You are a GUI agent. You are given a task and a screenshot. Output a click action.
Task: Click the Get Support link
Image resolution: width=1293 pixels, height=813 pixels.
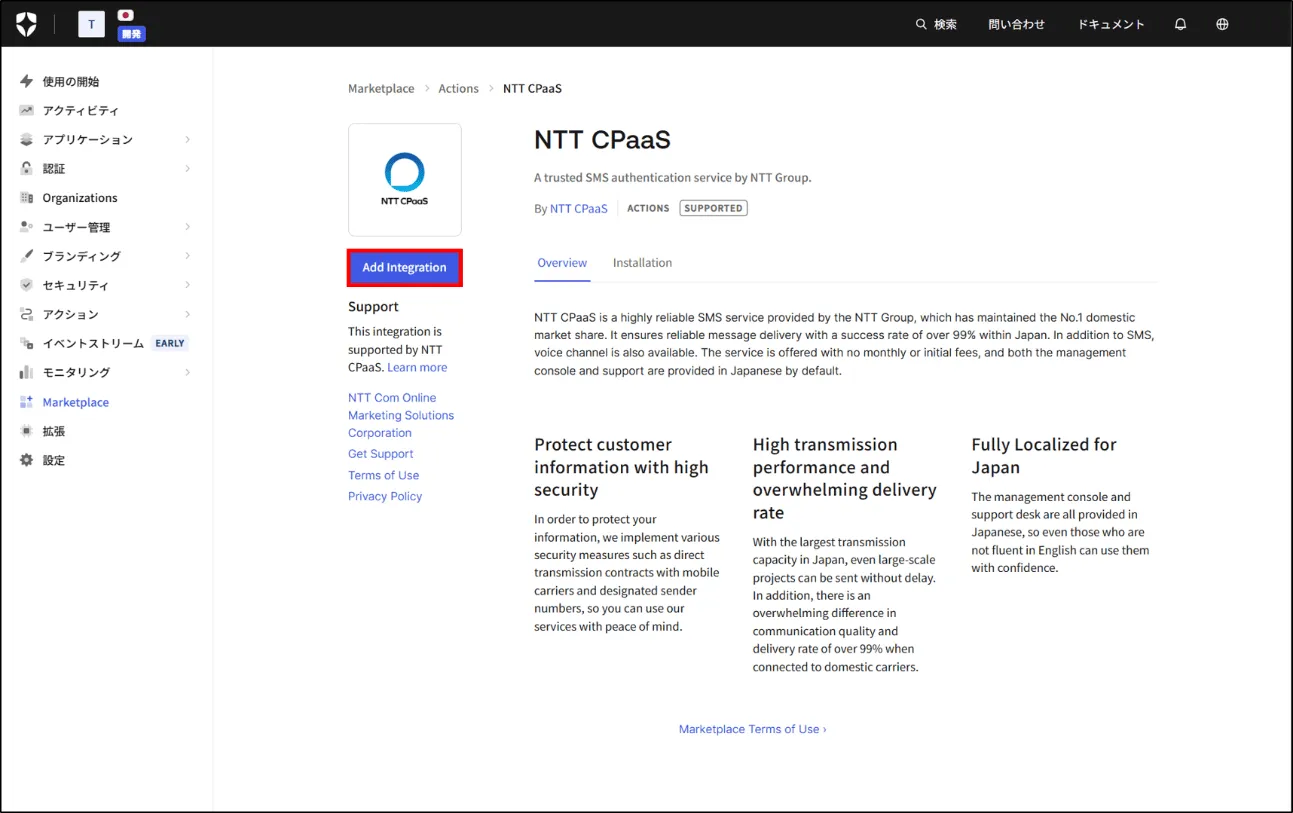coord(380,454)
